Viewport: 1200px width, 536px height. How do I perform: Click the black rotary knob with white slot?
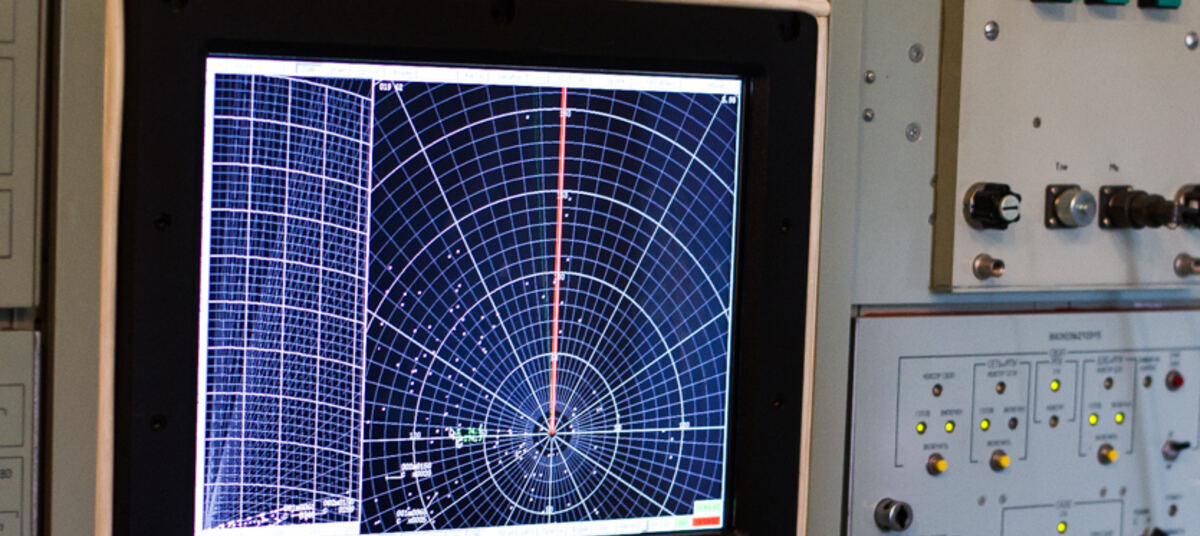point(991,206)
